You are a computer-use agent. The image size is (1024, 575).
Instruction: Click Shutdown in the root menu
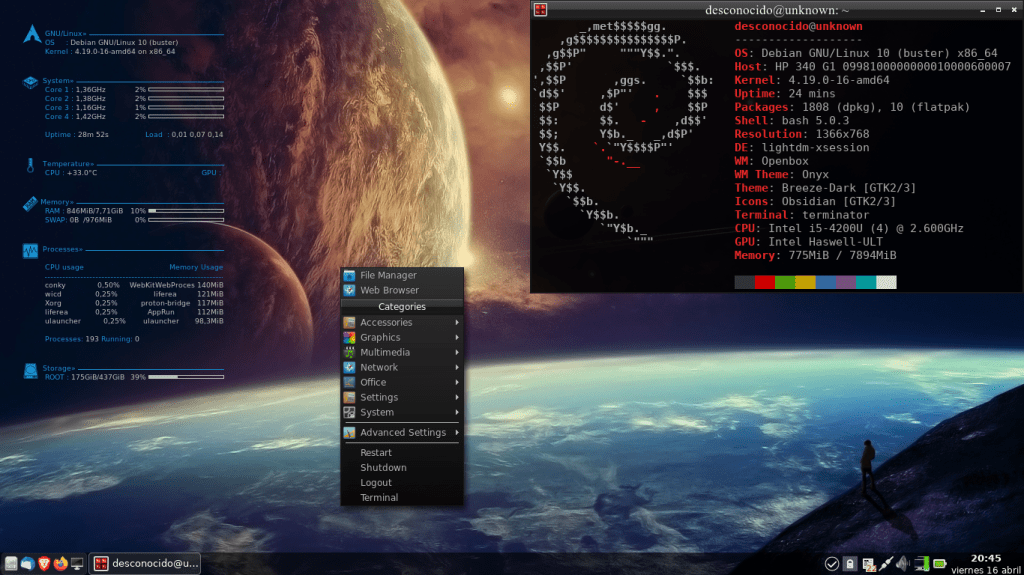pyautogui.click(x=383, y=467)
